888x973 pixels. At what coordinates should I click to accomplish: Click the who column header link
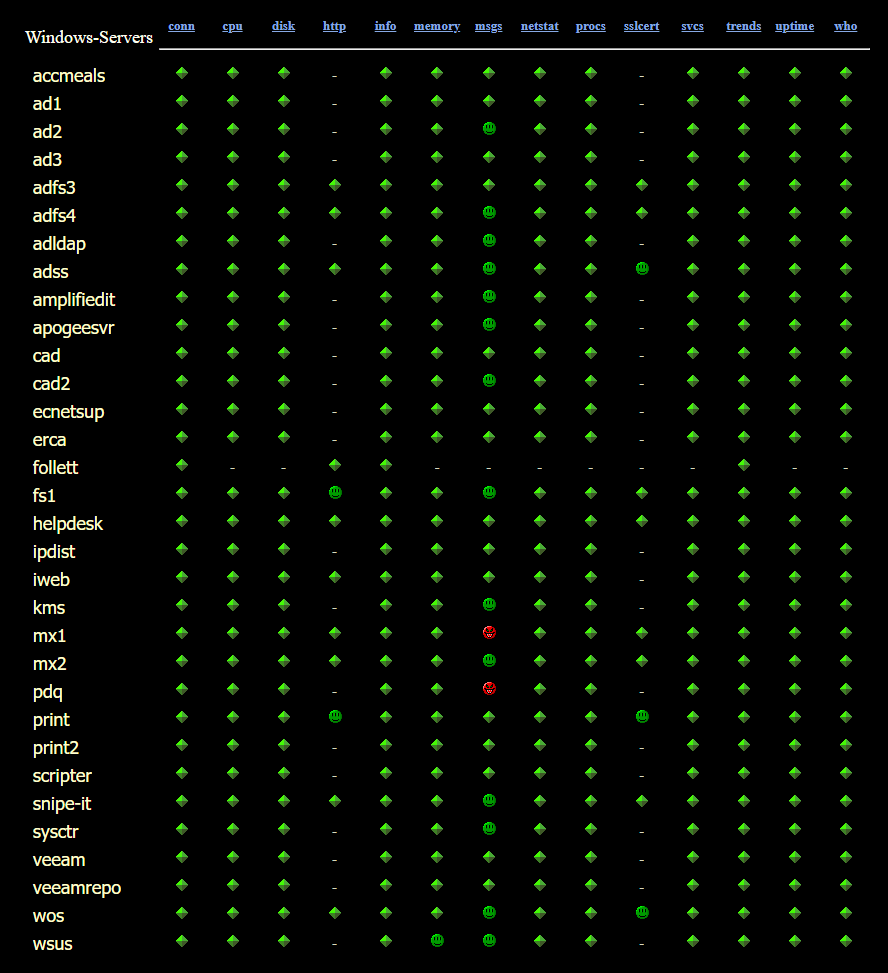click(846, 26)
